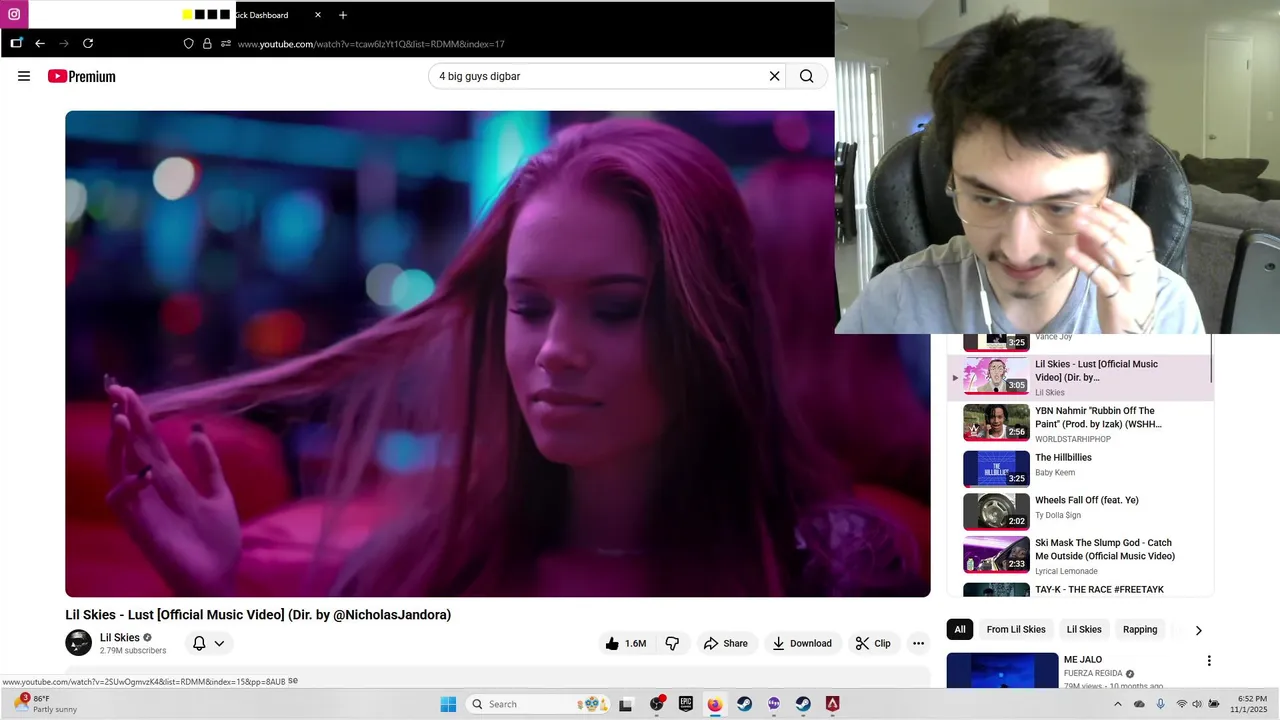Open the YouTube hamburger guide menu
This screenshot has height=720, width=1280.
tap(24, 76)
